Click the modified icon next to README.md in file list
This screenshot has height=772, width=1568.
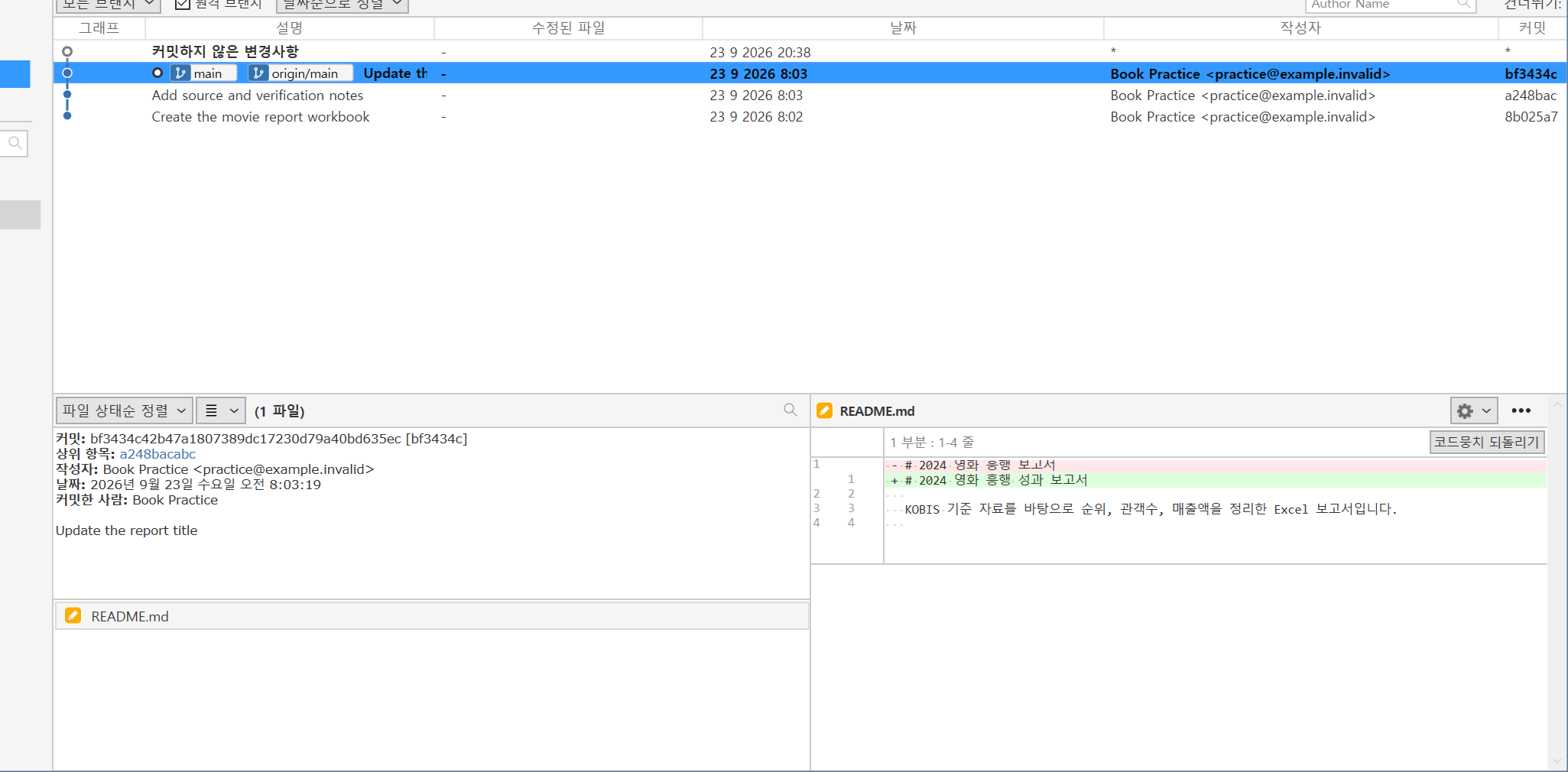pos(73,616)
